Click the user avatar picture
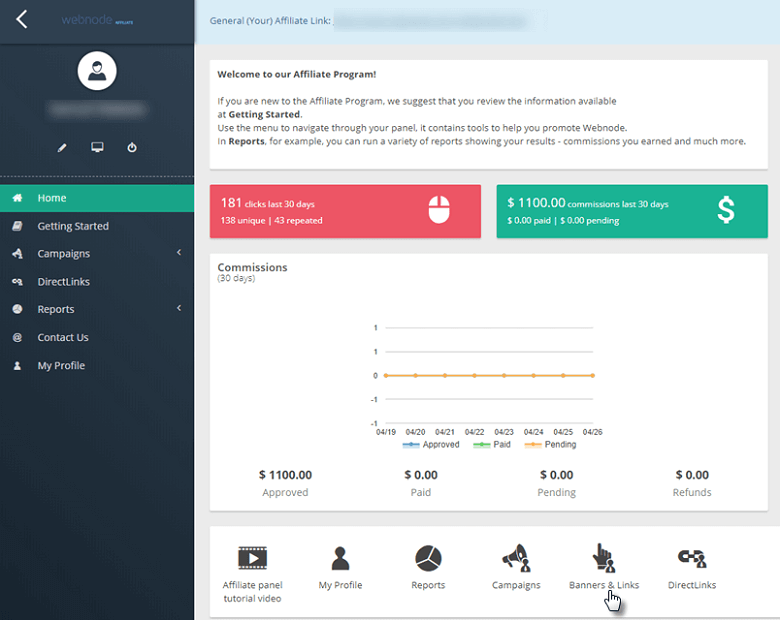780x620 pixels. 97,71
